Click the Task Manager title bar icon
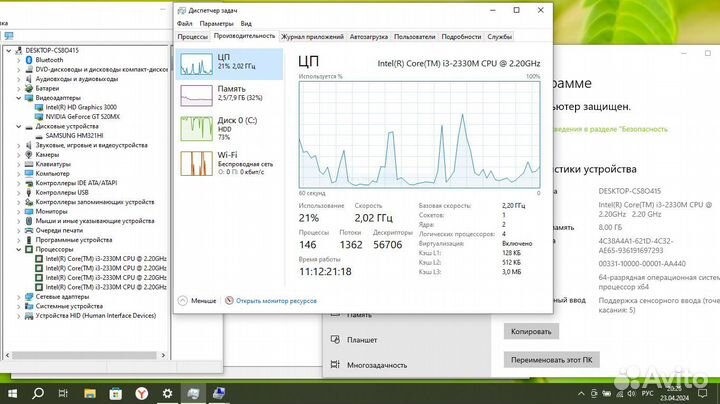This screenshot has width=720, height=404. pos(182,10)
